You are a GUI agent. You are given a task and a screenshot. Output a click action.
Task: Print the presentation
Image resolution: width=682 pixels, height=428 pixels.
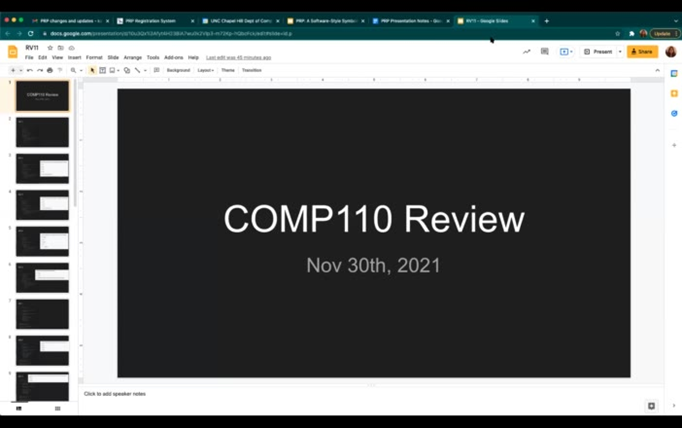coord(50,70)
